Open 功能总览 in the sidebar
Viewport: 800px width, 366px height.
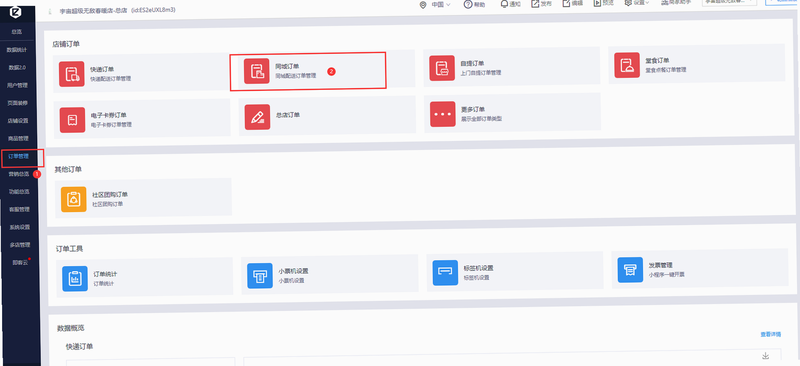point(19,192)
